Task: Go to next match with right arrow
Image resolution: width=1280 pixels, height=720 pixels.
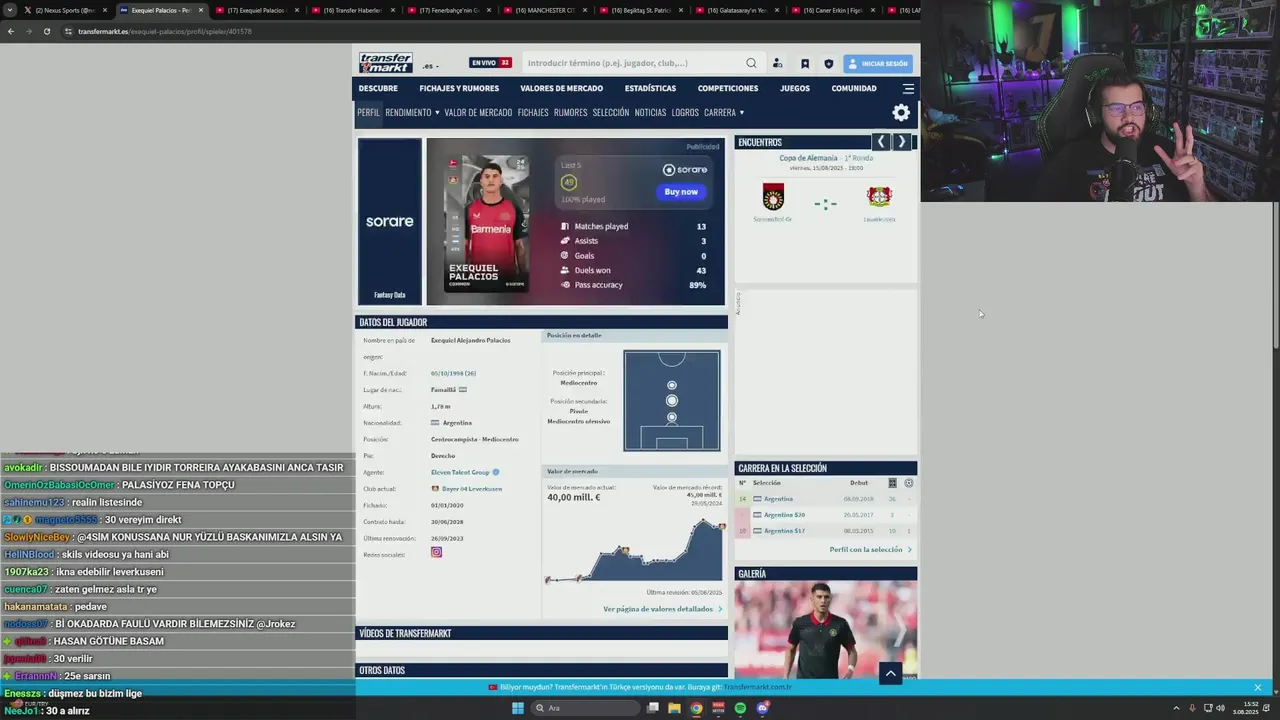Action: point(901,142)
